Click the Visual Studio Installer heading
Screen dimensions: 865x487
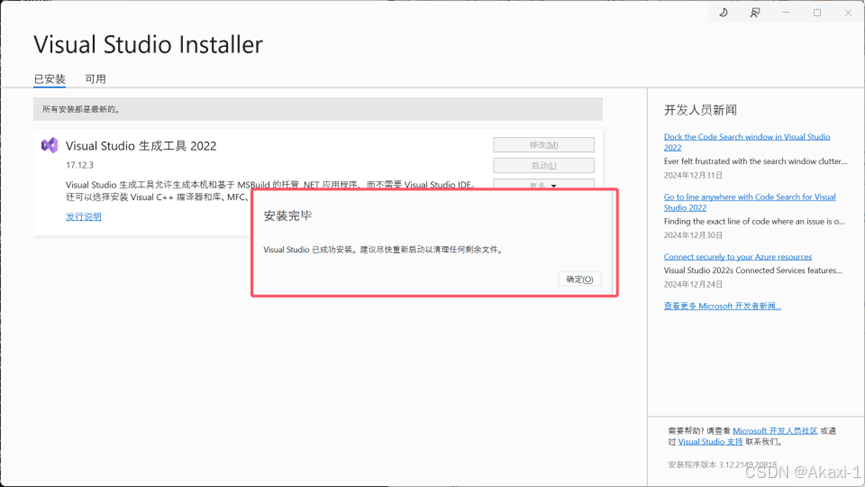[x=148, y=45]
